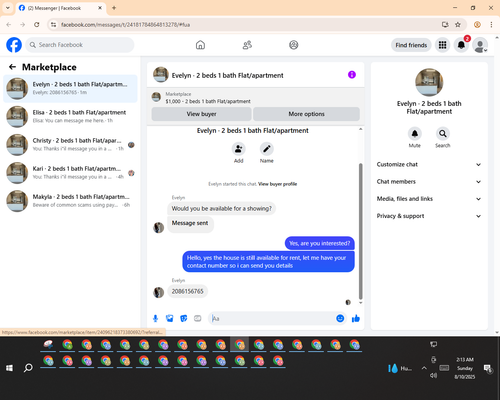This screenshot has height=400, width=500.
Task: Click the chat vertical scrollbar
Action: 360,231
